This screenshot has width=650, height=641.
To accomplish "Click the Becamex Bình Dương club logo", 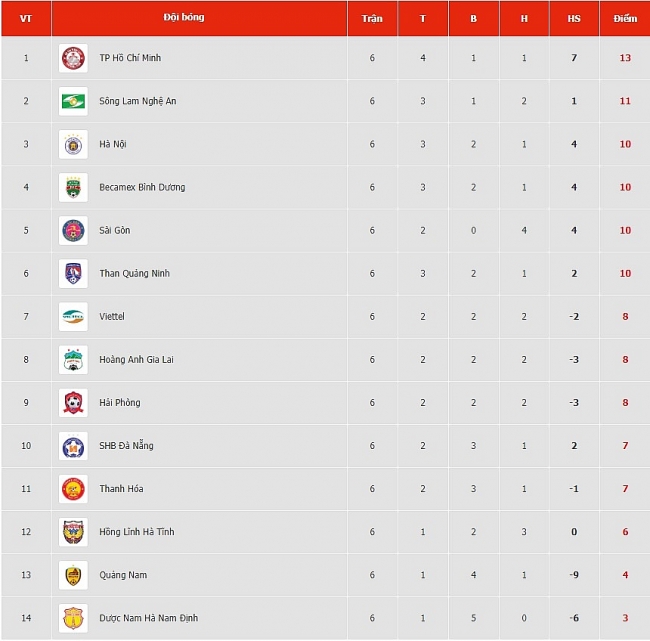I will point(73,187).
